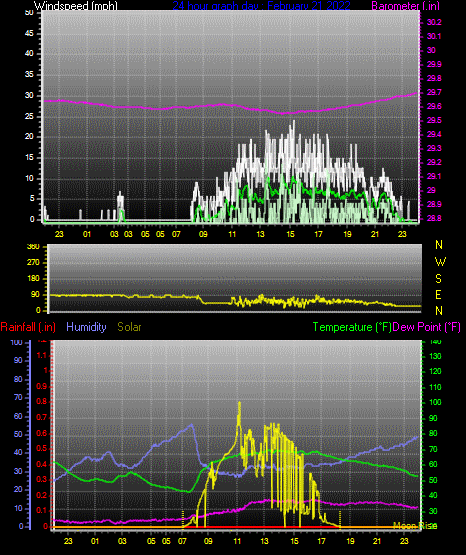Select the 70 tick on the humidity axis
Screen dimensions: 466x555
point(18,397)
